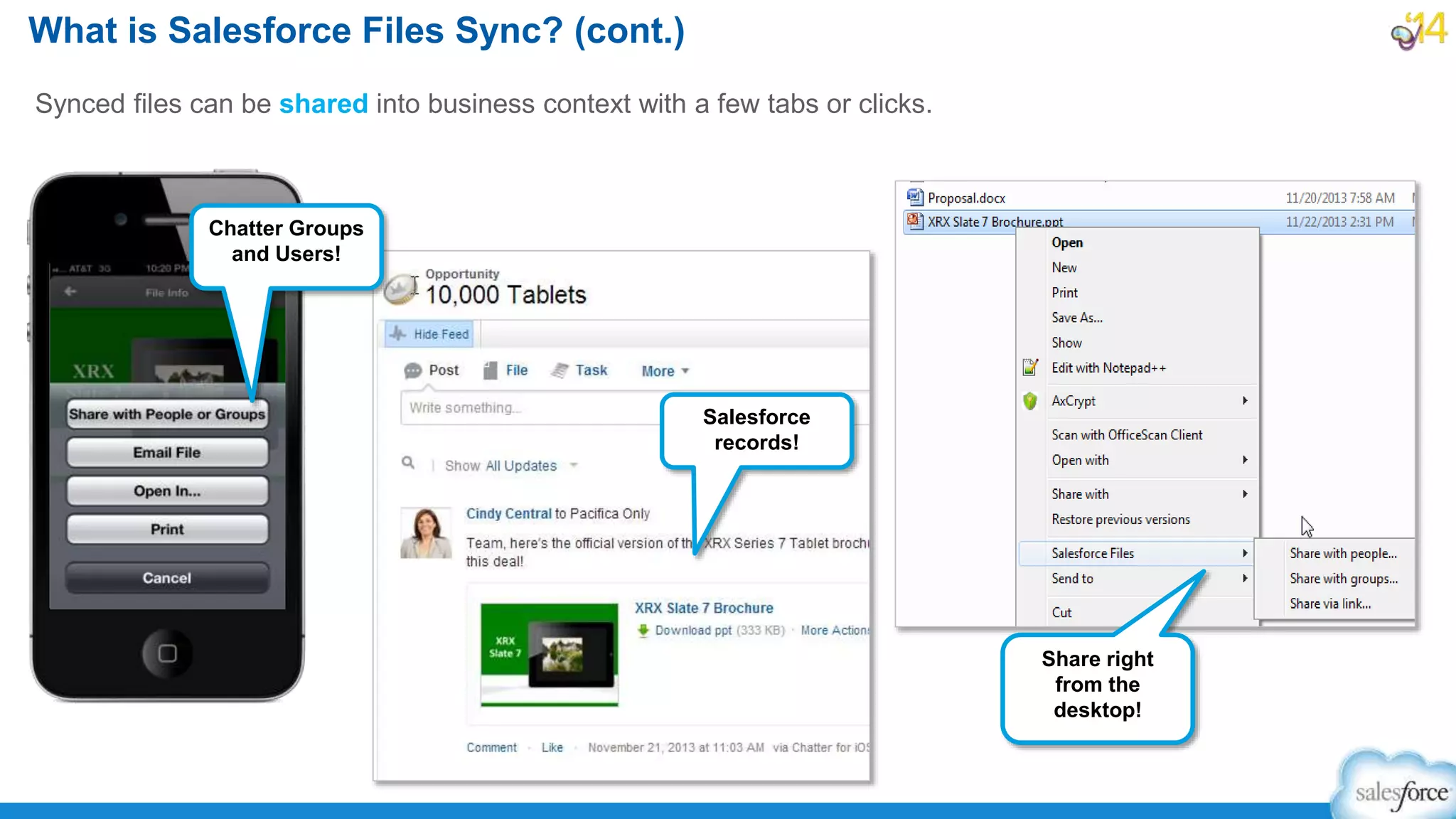Expand the Salesforce Files submenu
The width and height of the screenshot is (1456, 819).
(1137, 553)
